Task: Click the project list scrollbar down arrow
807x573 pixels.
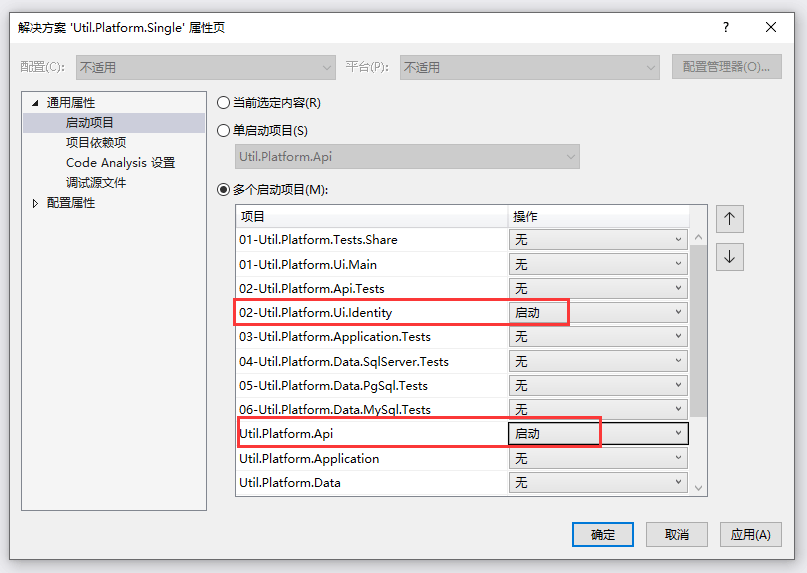Action: [x=698, y=488]
